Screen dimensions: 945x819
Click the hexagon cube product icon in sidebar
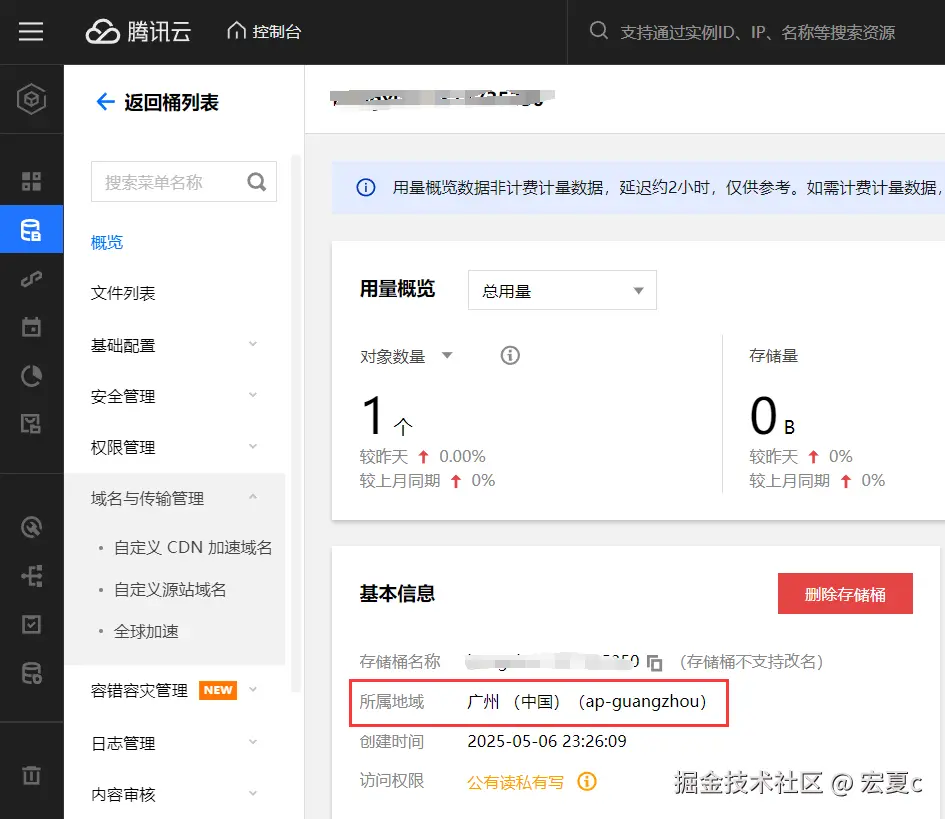coord(31,99)
